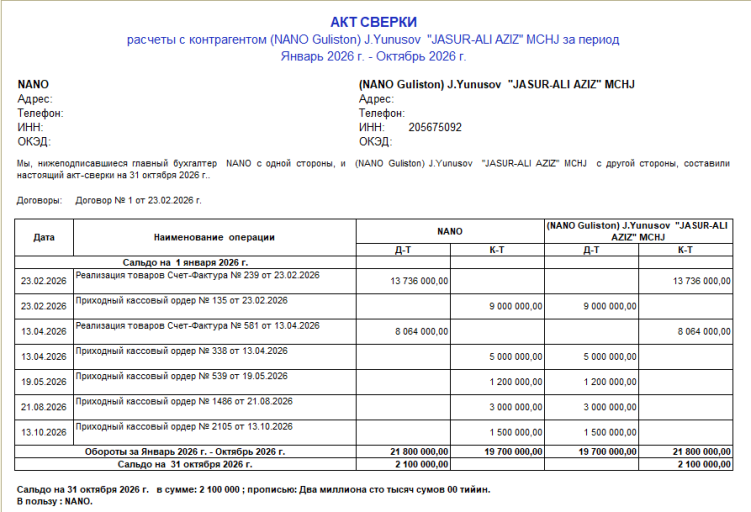751x512 pixels.
Task: Click NANO debit amount 8 064 000,00
Action: point(421,331)
